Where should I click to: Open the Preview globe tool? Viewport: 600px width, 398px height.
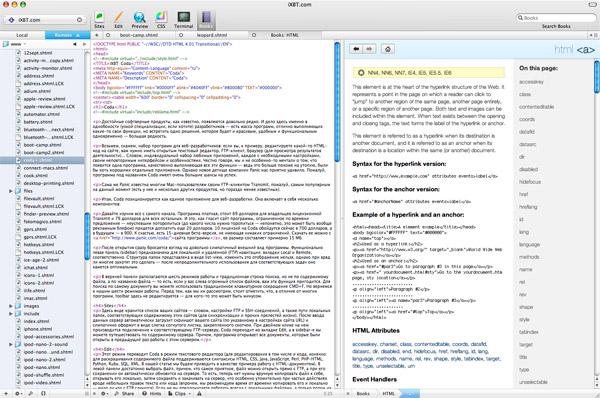point(140,20)
